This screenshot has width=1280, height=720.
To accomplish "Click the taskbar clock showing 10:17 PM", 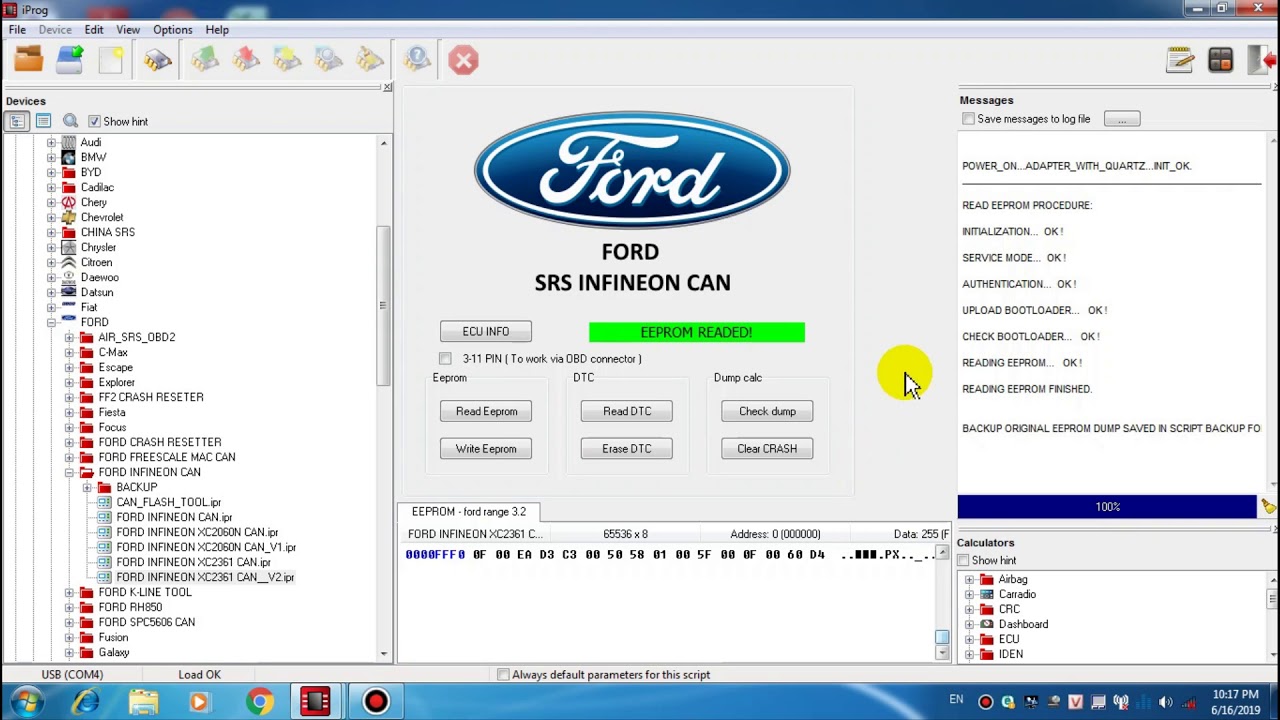I will pyautogui.click(x=1235, y=702).
